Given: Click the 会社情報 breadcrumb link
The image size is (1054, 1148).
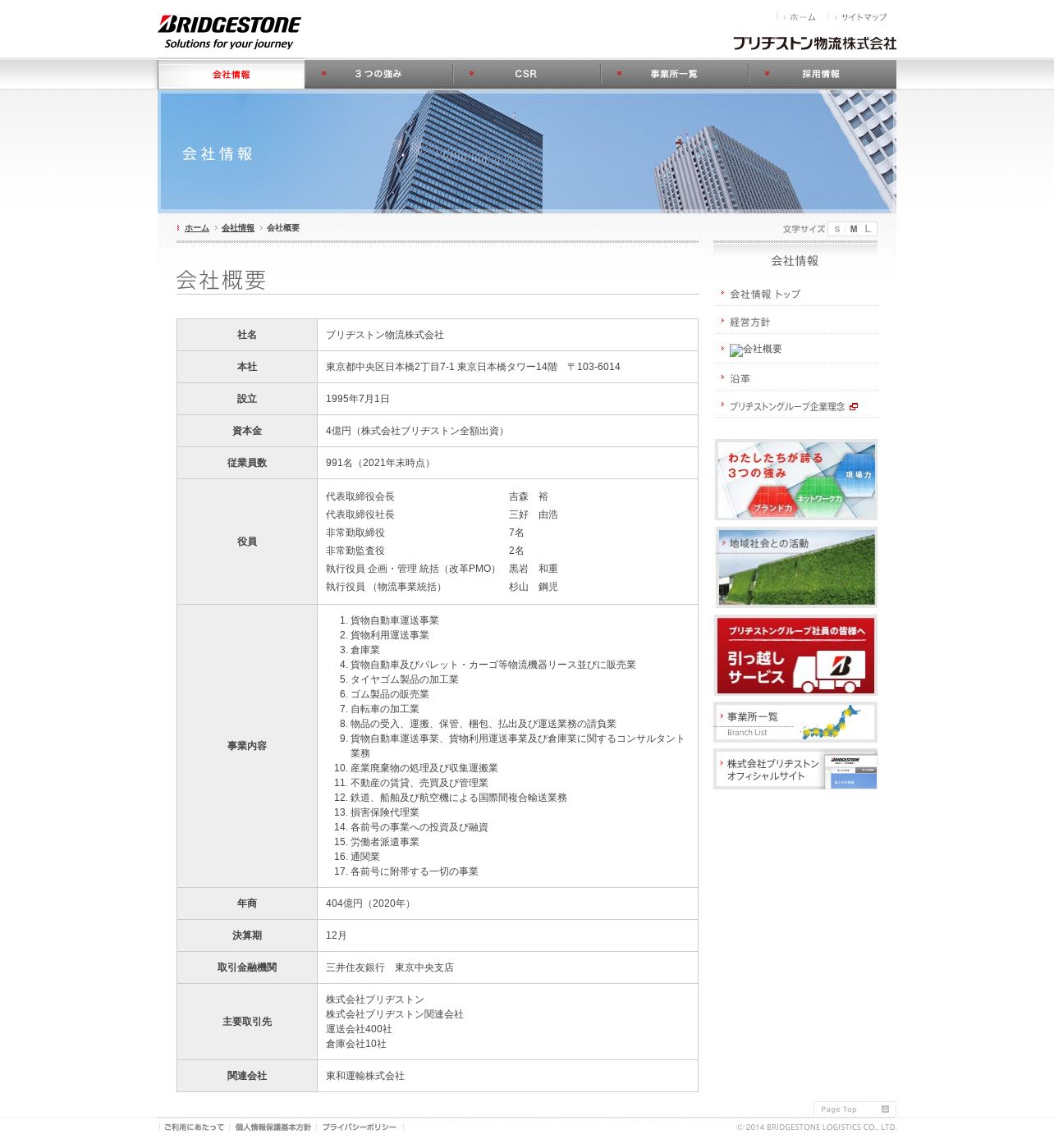Looking at the screenshot, I should (238, 228).
